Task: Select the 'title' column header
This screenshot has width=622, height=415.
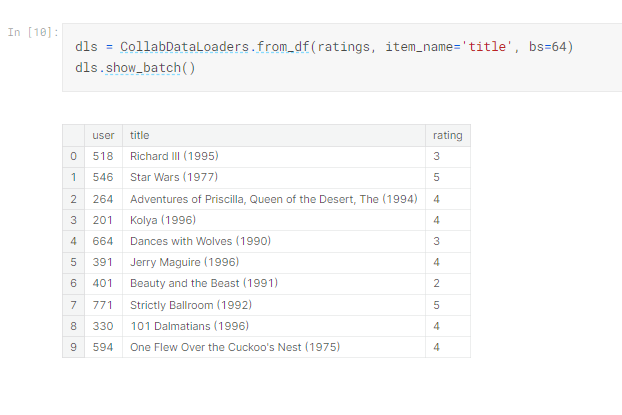Action: 140,135
